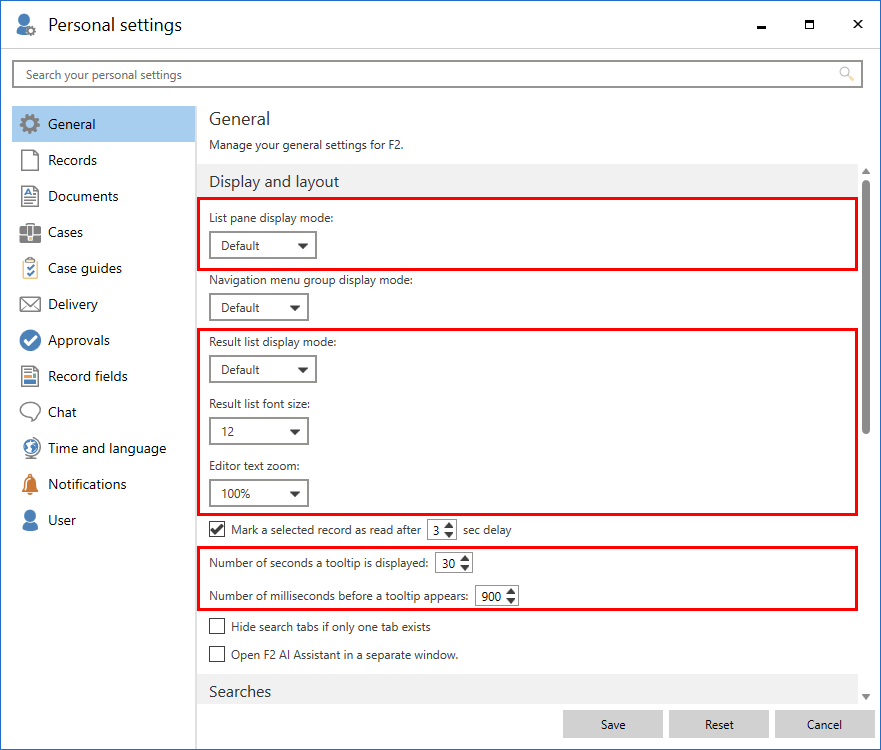Screen dimensions: 881x750
Task: Click the Display and layout heading
Action: 274,181
